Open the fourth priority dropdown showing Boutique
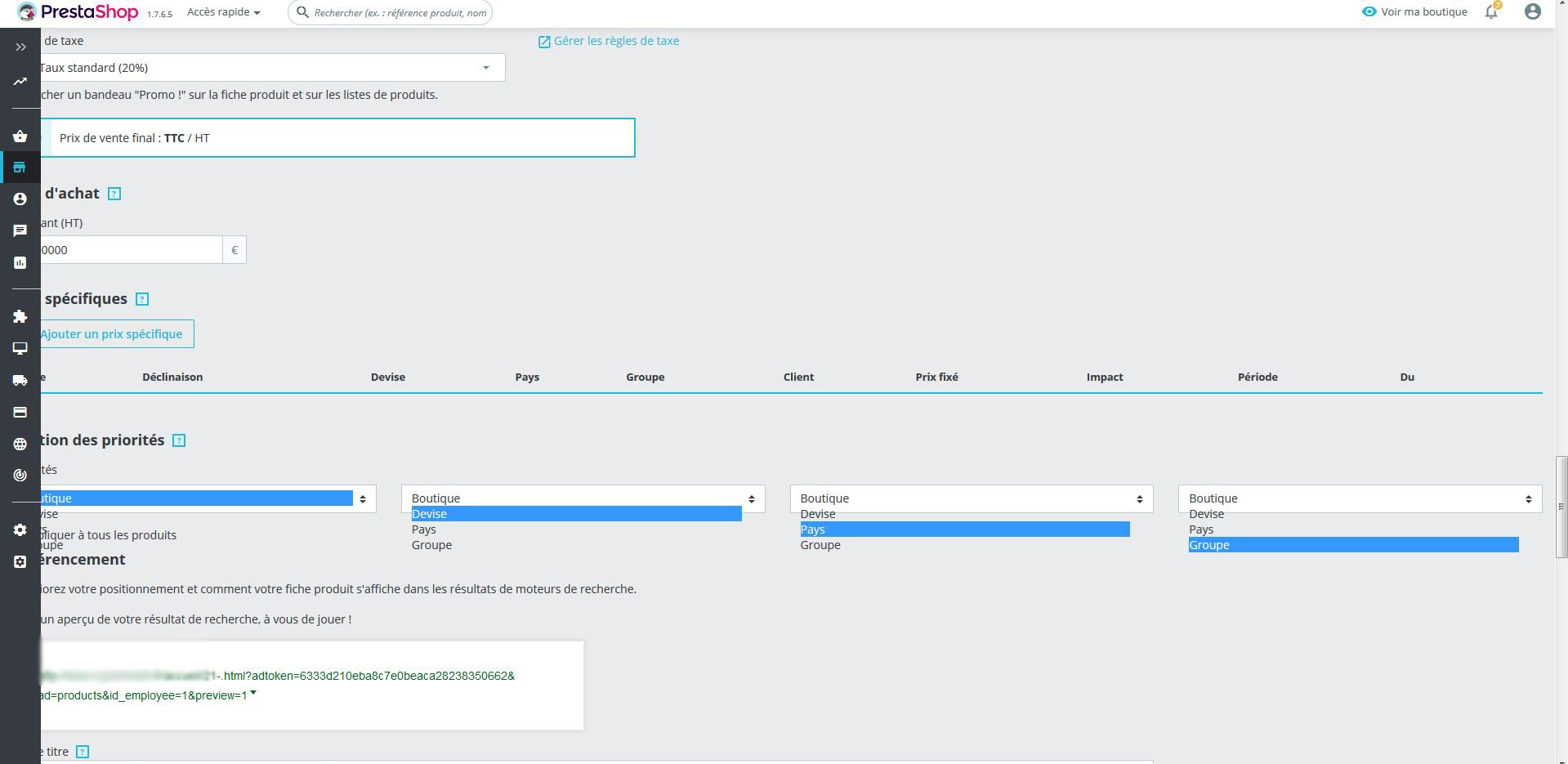 [1360, 498]
